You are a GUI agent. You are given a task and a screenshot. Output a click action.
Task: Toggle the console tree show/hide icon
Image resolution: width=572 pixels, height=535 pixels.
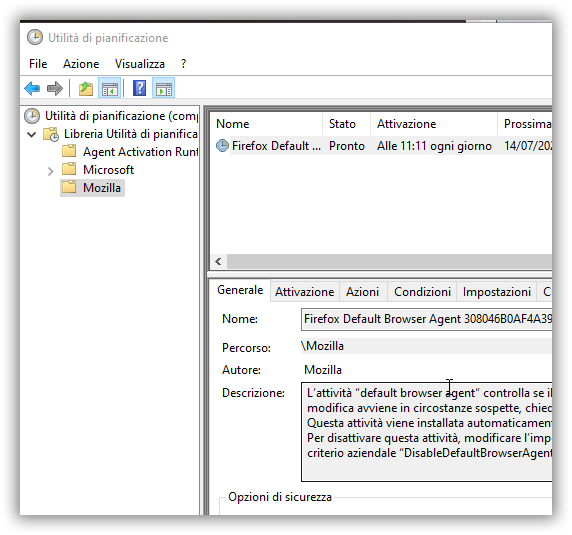(x=109, y=89)
